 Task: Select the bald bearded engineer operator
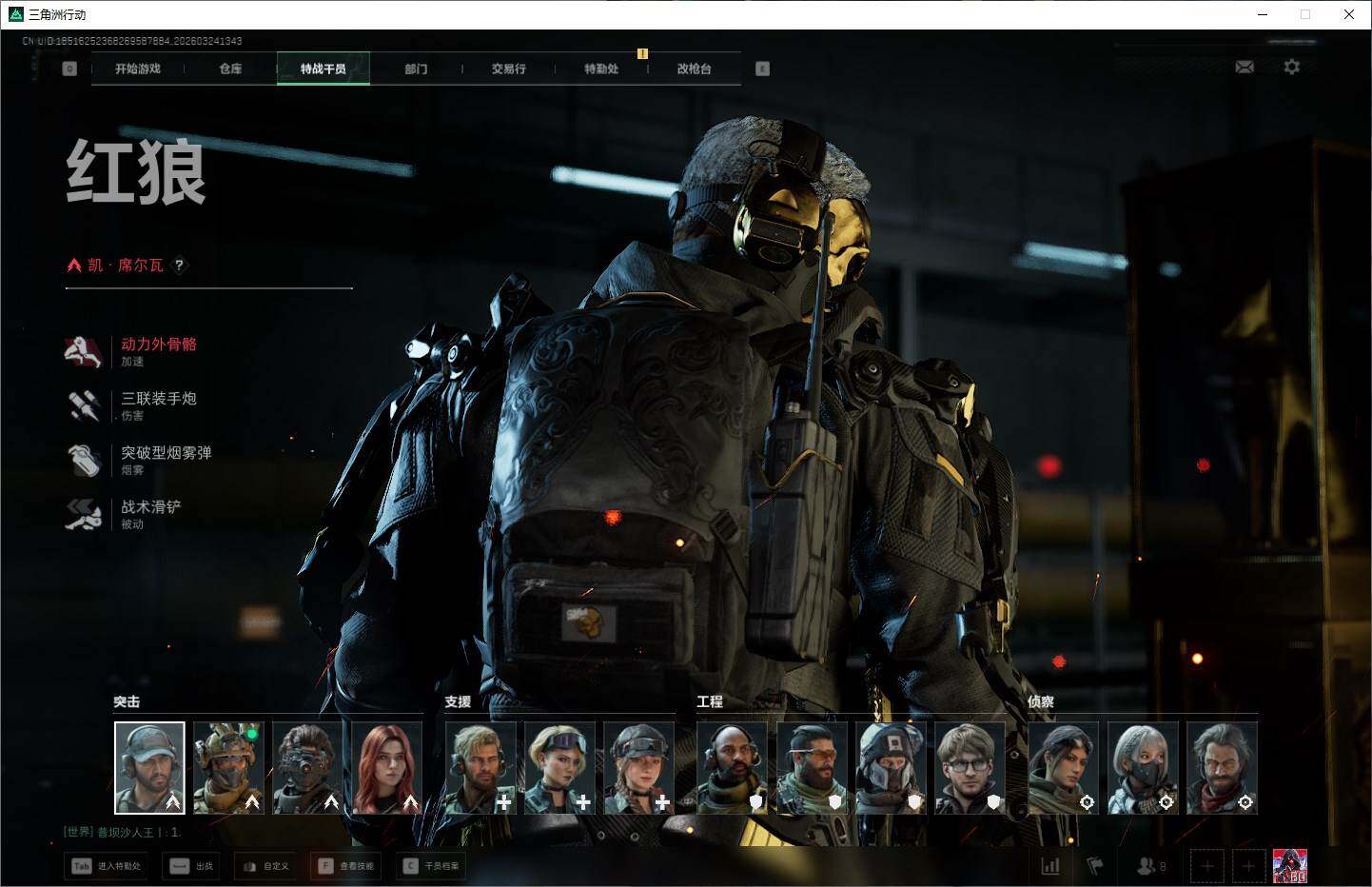tap(732, 768)
